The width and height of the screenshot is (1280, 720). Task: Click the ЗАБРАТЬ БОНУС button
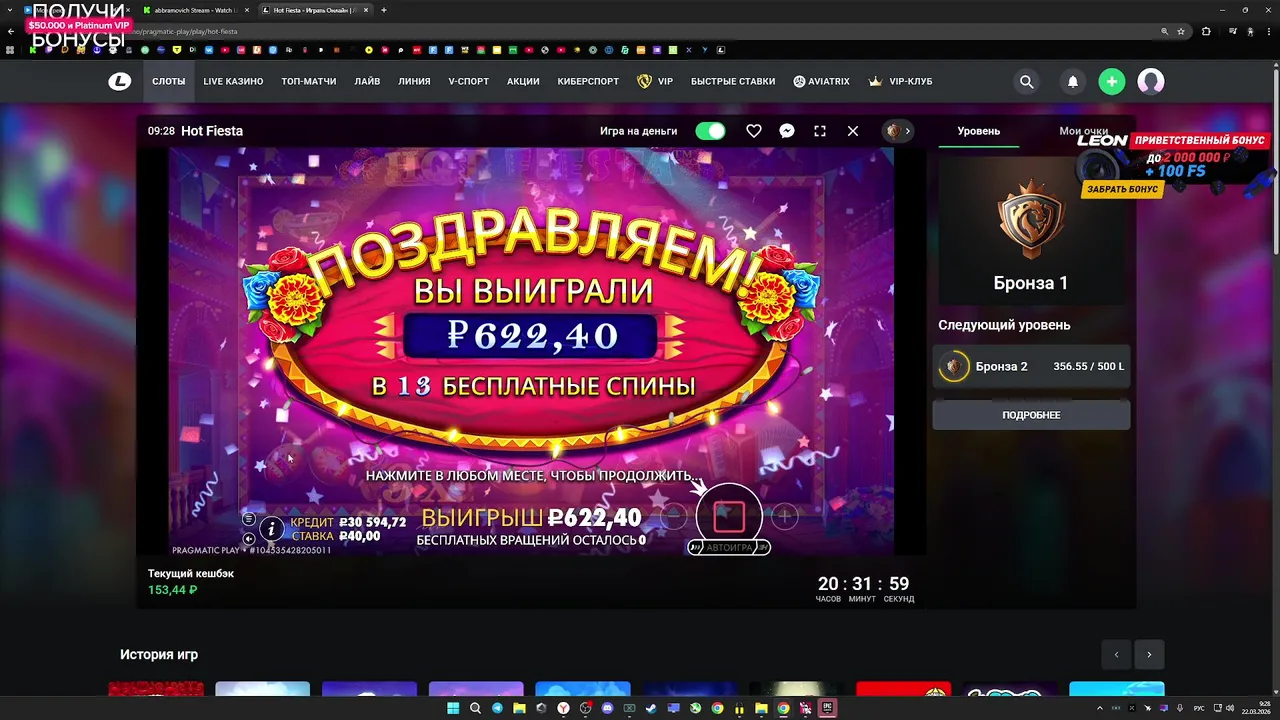[x=1122, y=189]
